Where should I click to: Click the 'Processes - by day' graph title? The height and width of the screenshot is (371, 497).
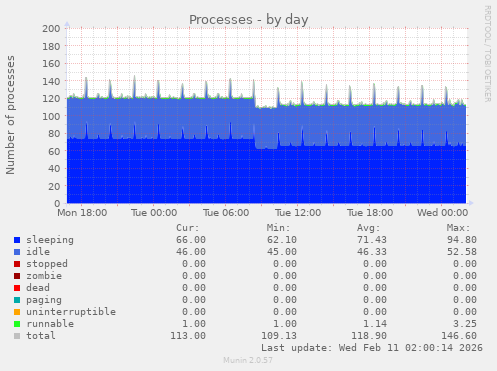tap(249, 20)
